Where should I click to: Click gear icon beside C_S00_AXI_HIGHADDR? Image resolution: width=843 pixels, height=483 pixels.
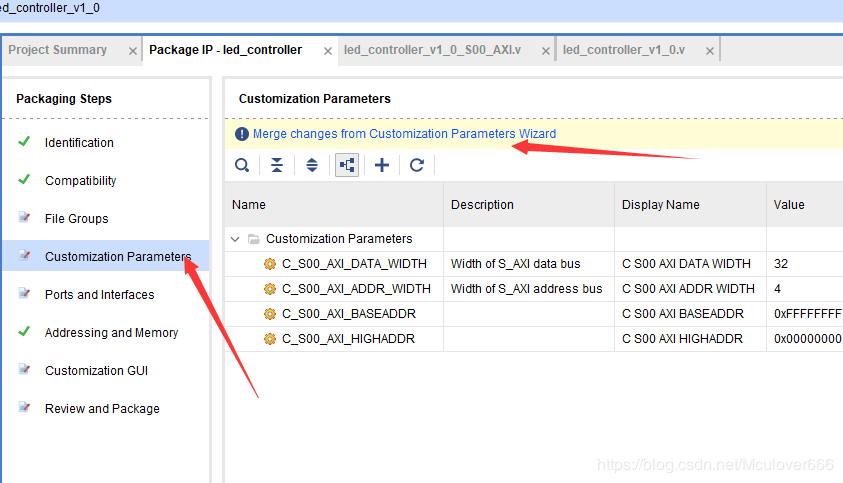269,340
